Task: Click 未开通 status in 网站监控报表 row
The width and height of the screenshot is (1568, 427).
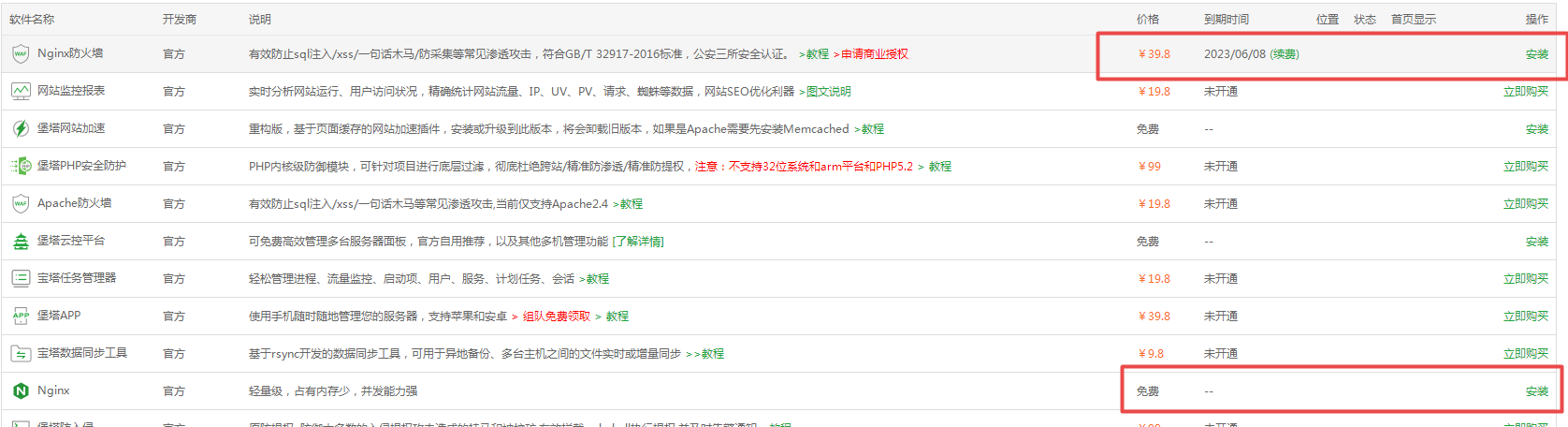Action: 1221,92
